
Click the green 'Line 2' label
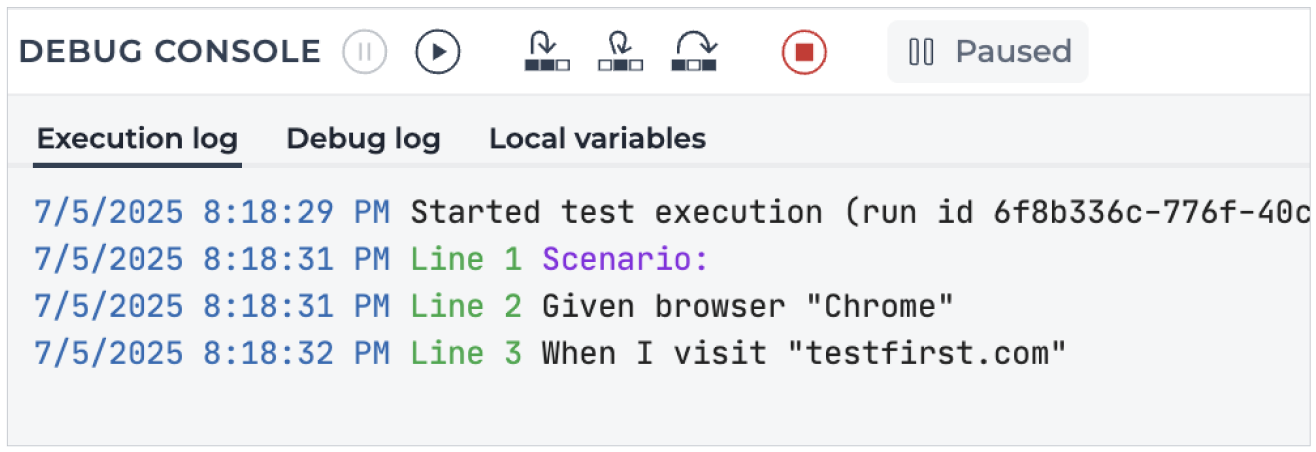tap(466, 307)
